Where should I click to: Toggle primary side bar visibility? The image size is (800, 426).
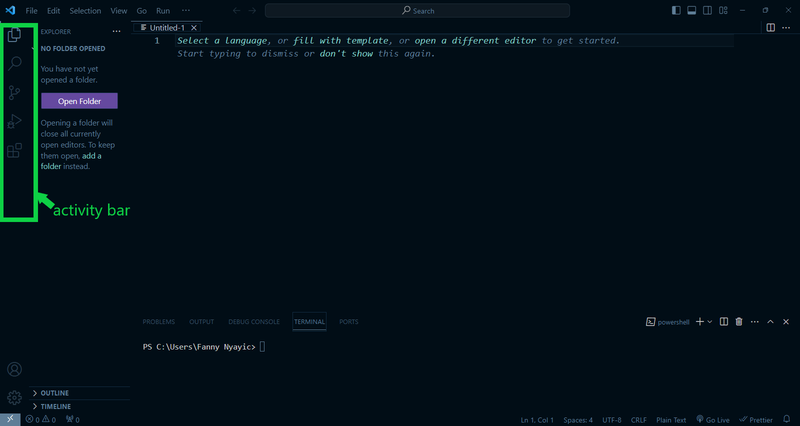click(676, 11)
